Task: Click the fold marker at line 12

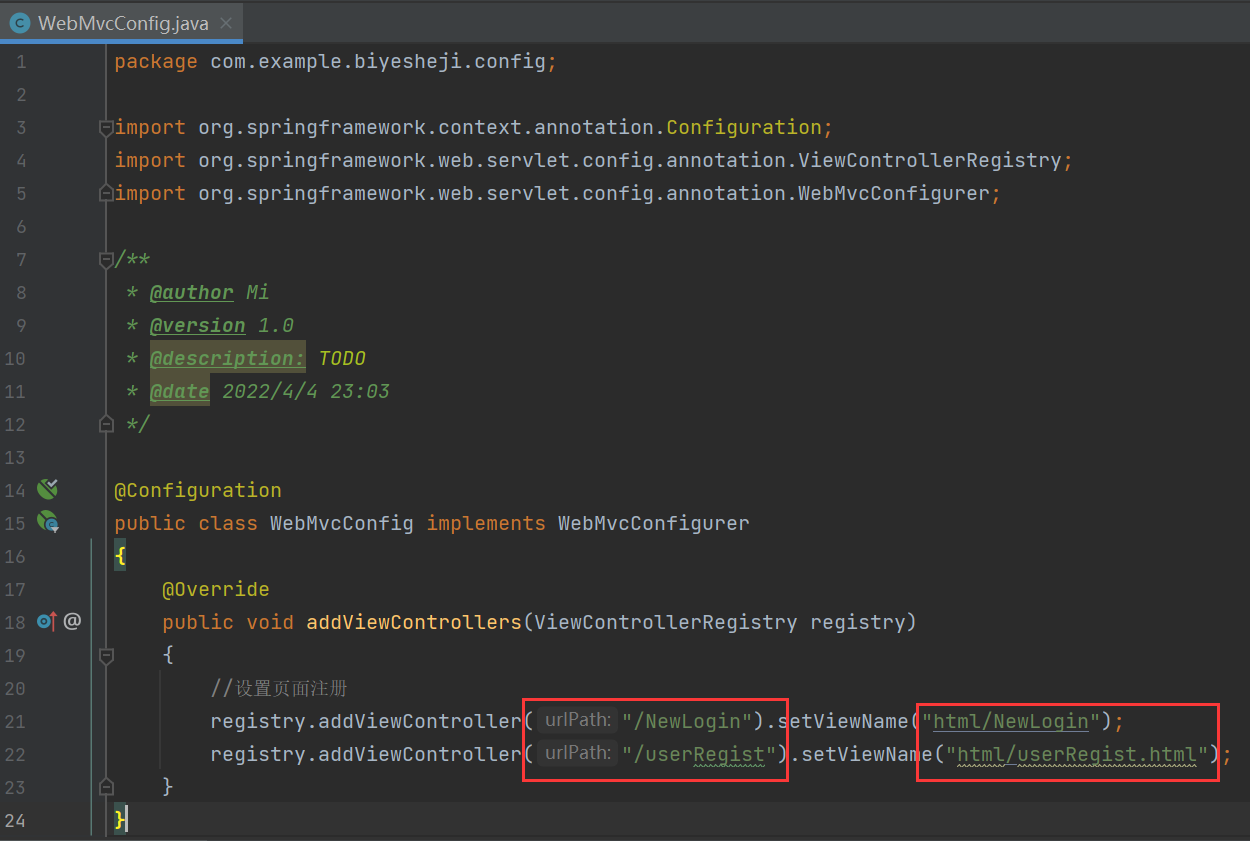Action: coord(107,424)
